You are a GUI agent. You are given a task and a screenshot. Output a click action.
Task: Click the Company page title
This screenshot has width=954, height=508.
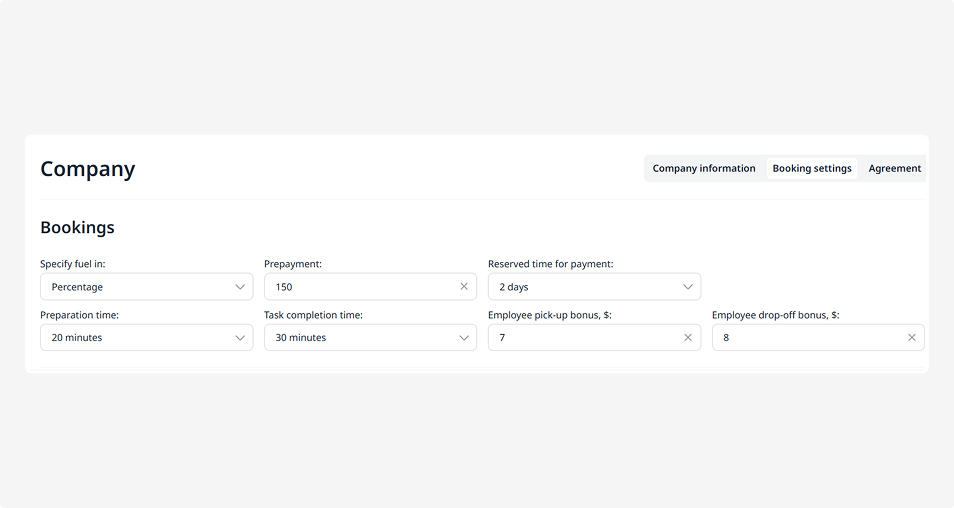87,169
